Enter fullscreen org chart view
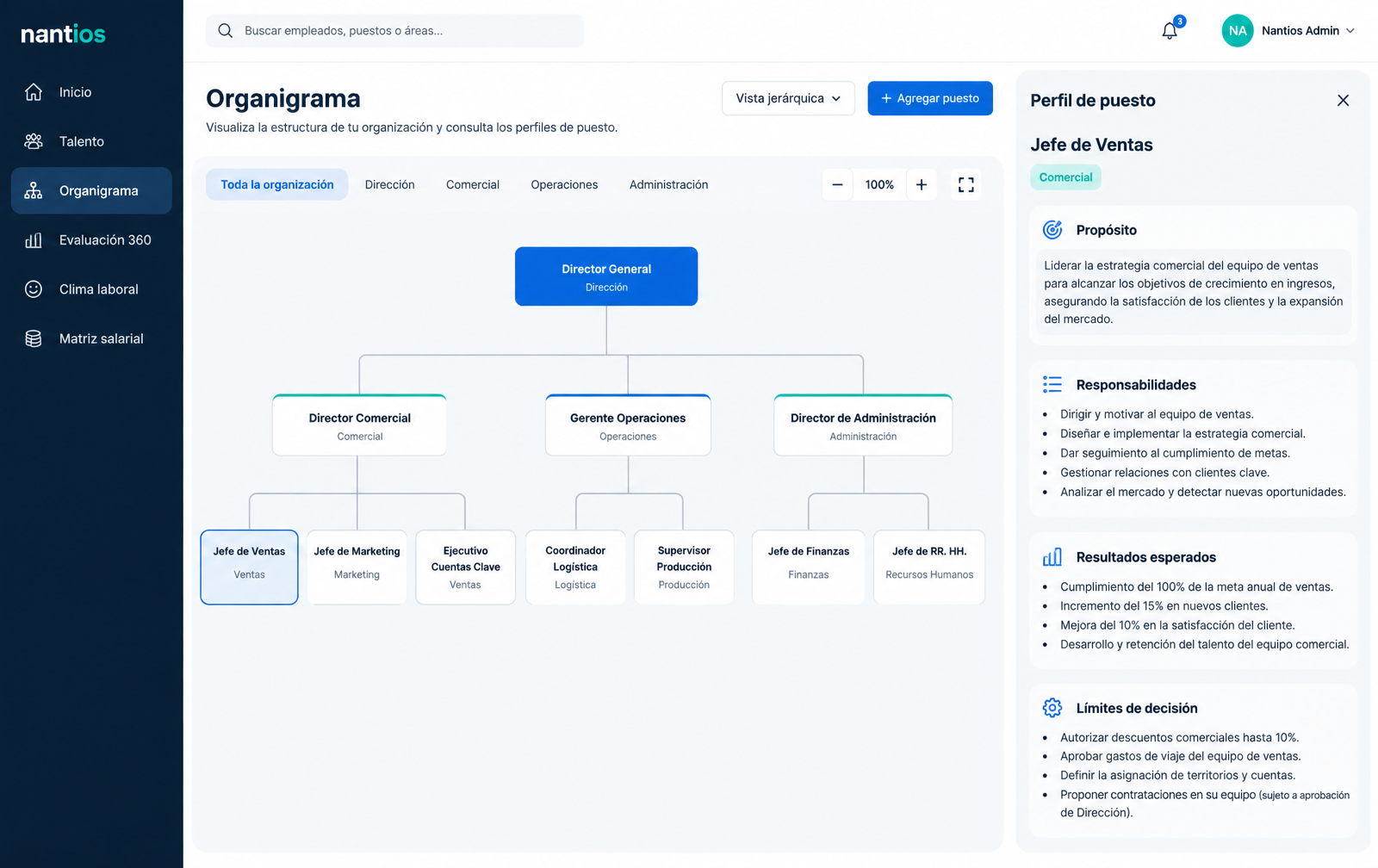This screenshot has width=1378, height=868. point(966,184)
